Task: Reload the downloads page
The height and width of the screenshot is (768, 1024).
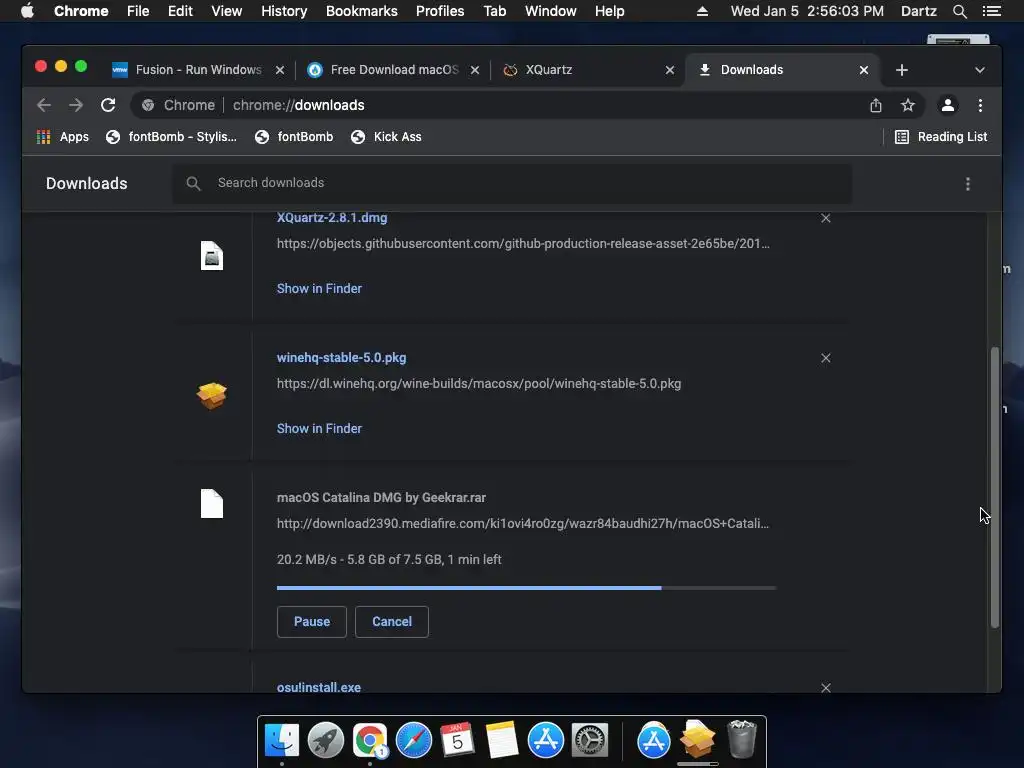Action: coord(108,105)
